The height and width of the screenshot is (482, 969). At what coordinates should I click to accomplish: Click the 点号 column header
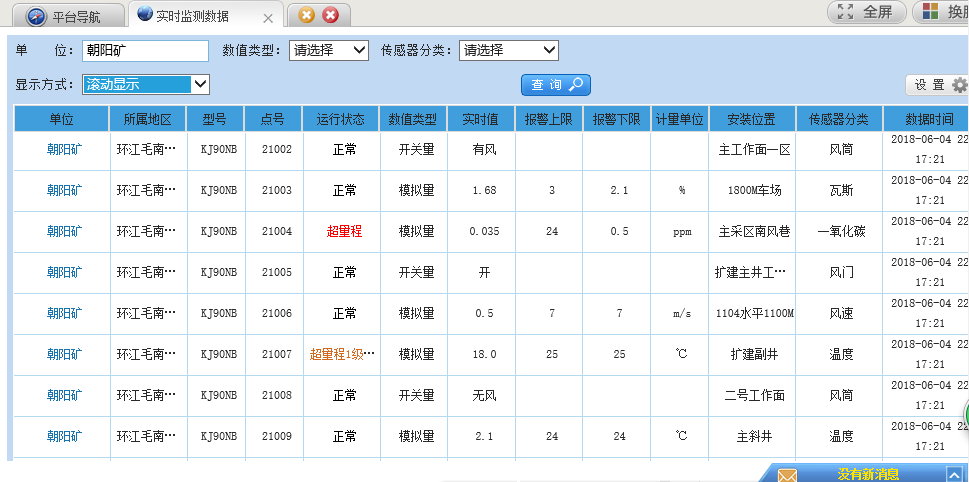click(273, 119)
